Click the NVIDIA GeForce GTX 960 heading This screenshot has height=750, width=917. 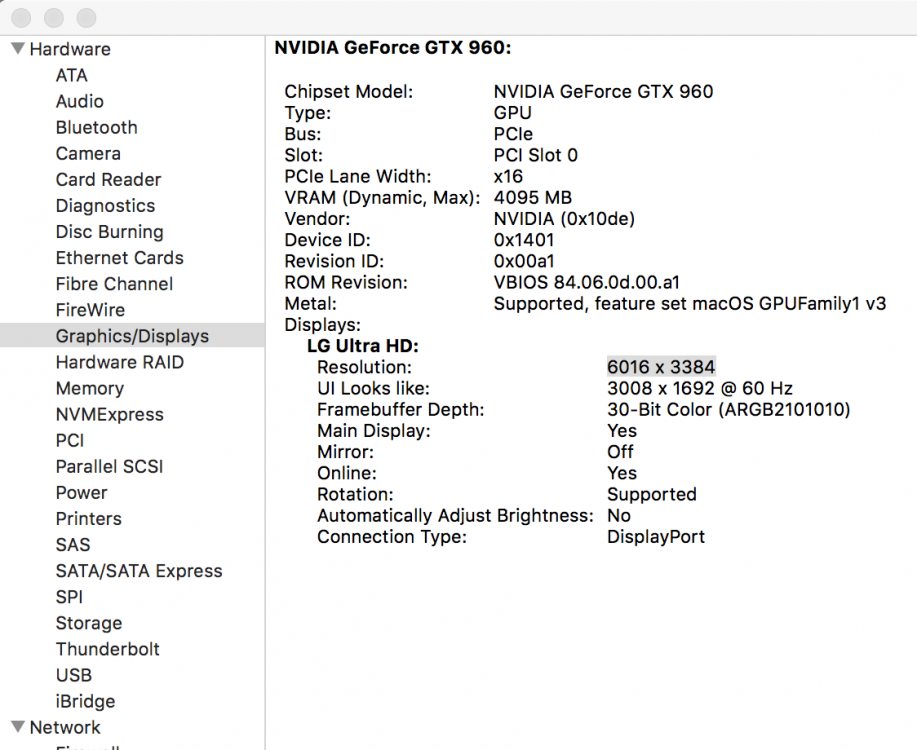click(x=393, y=47)
